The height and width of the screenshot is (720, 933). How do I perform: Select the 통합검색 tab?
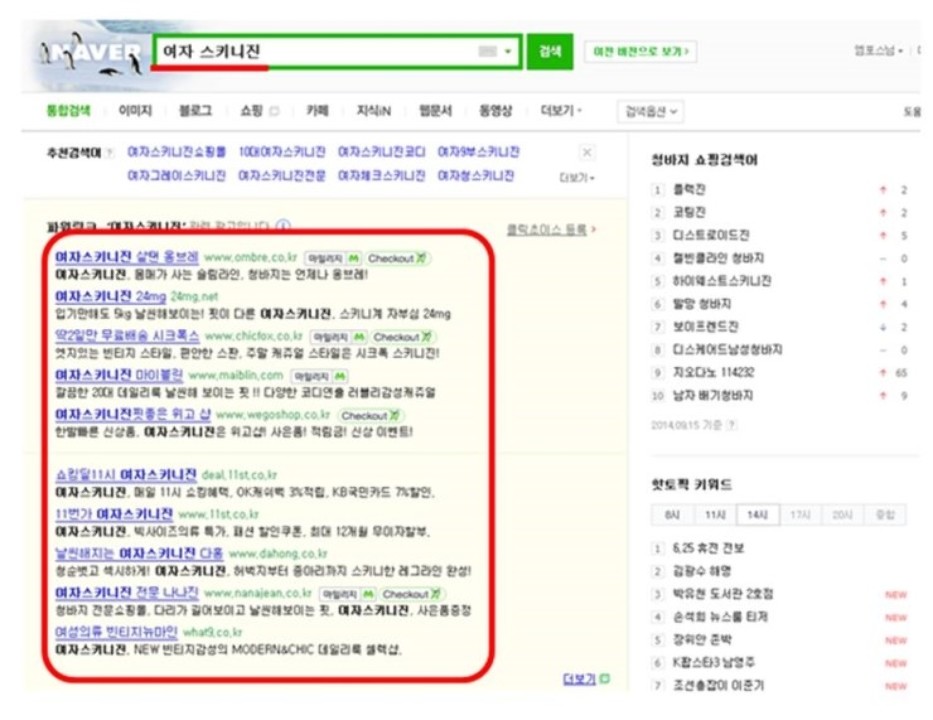[68, 111]
